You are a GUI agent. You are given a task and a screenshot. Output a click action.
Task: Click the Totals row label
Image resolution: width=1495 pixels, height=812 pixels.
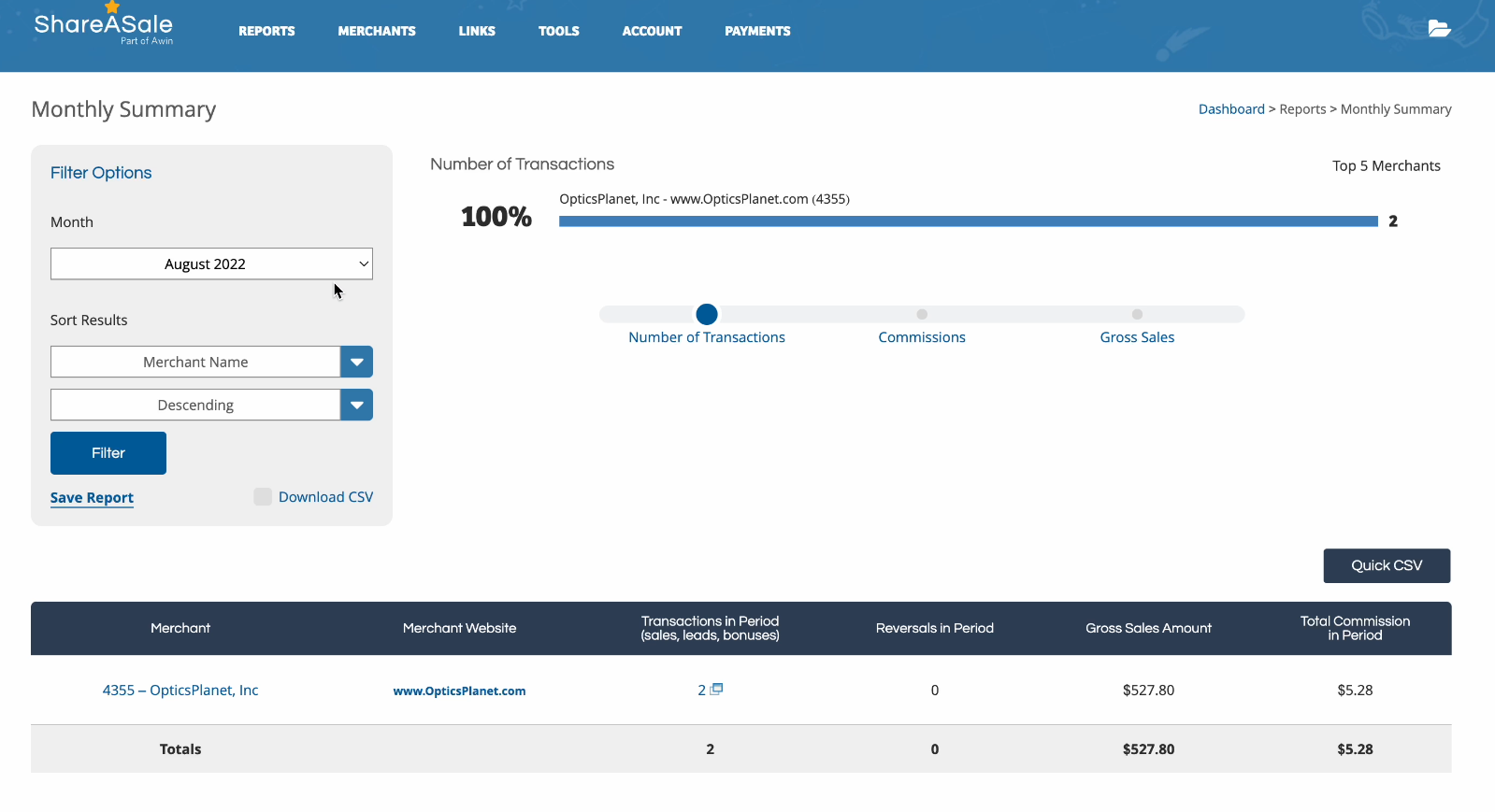click(x=180, y=749)
